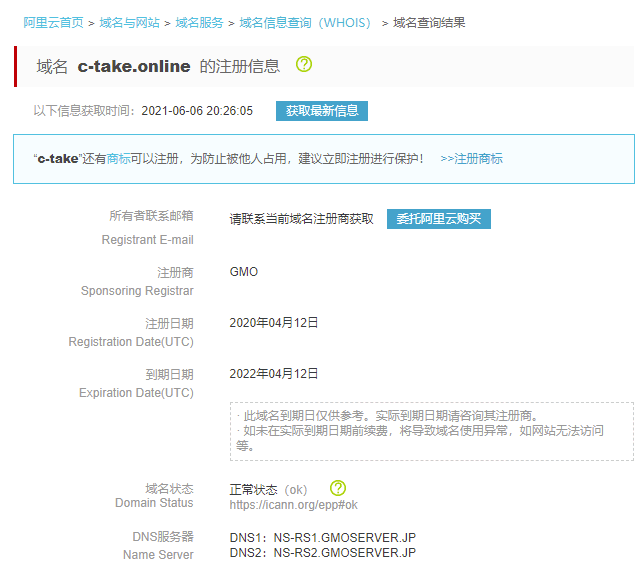
Task: Open the 阿里云首页 breadcrumb link
Action: pos(53,22)
